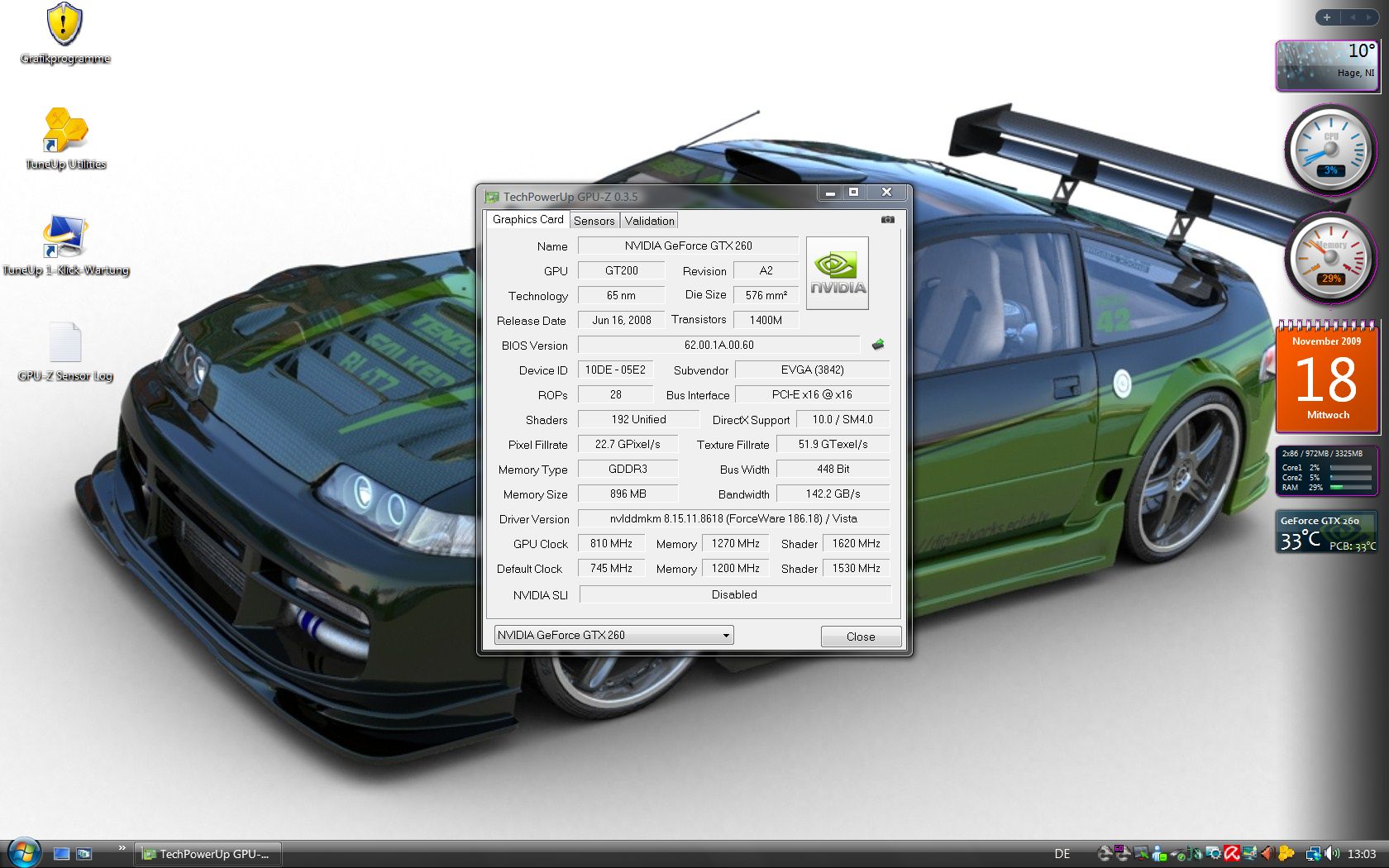This screenshot has width=1389, height=868.
Task: Click the green BIOS save chip icon
Action: click(878, 345)
